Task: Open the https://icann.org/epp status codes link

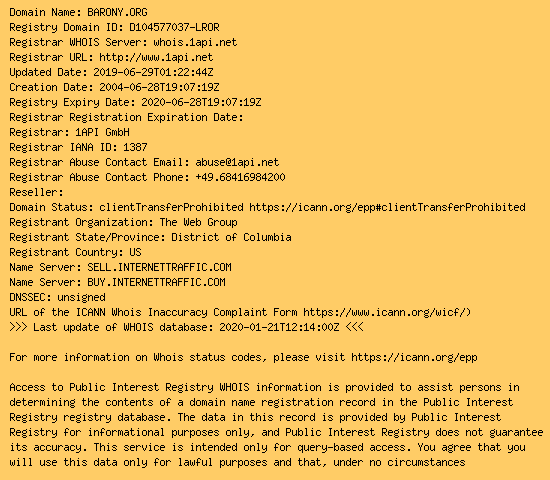Action: pyautogui.click(x=414, y=358)
